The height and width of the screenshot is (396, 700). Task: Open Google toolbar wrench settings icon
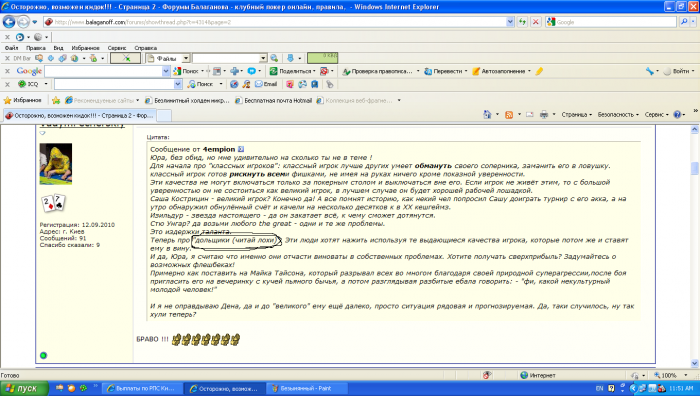click(x=650, y=71)
